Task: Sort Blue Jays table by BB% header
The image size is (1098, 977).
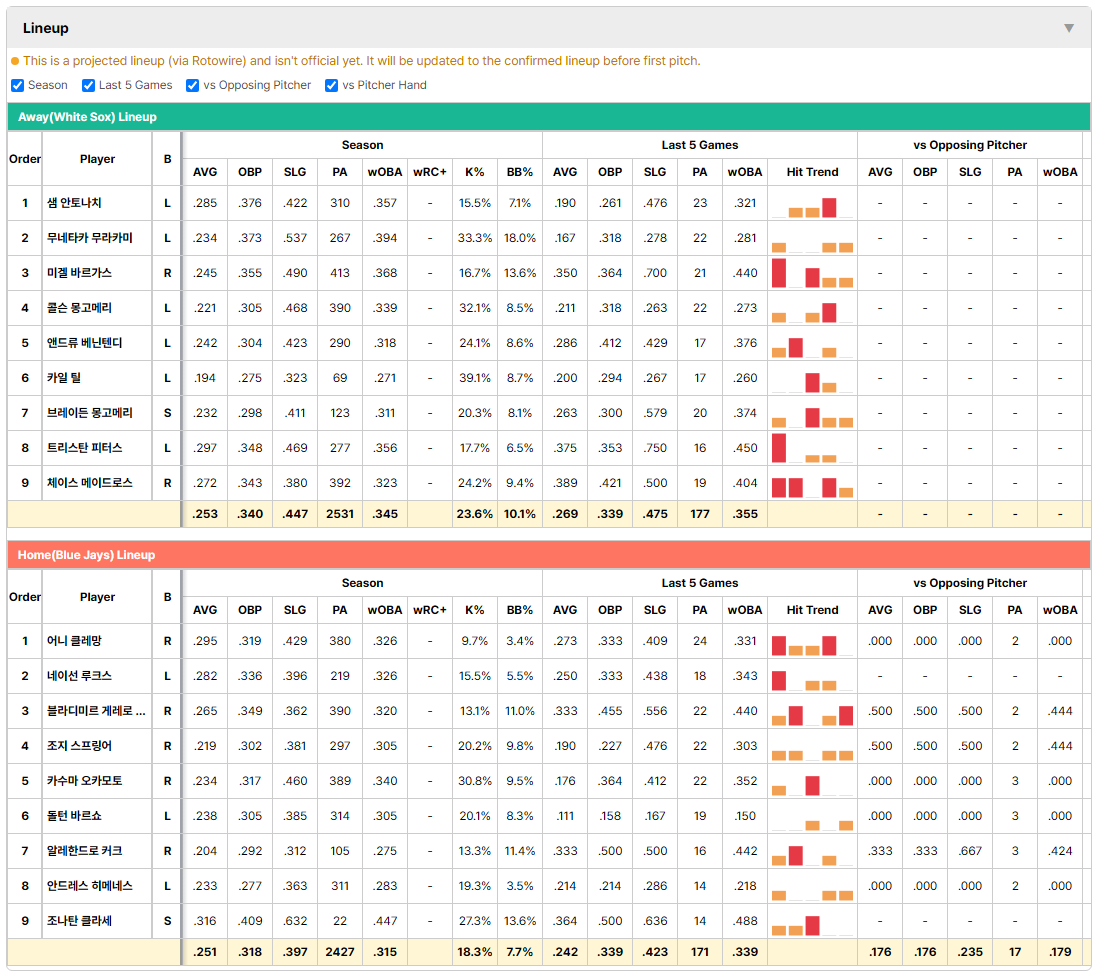Action: pyautogui.click(x=520, y=610)
